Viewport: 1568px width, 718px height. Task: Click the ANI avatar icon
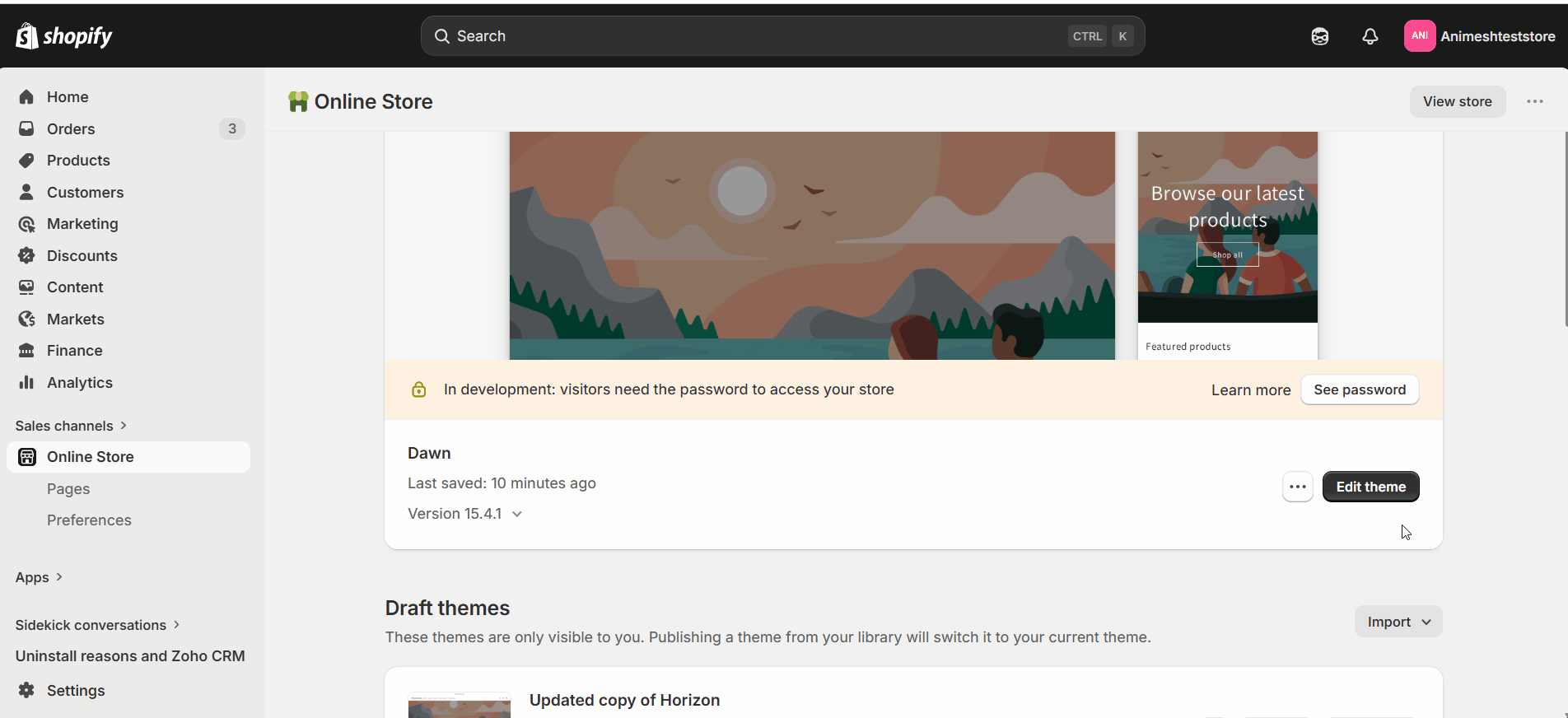pos(1420,36)
